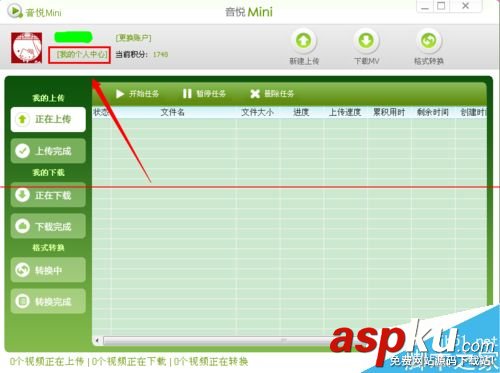Start tasks with the 开始任务 button

(x=137, y=94)
